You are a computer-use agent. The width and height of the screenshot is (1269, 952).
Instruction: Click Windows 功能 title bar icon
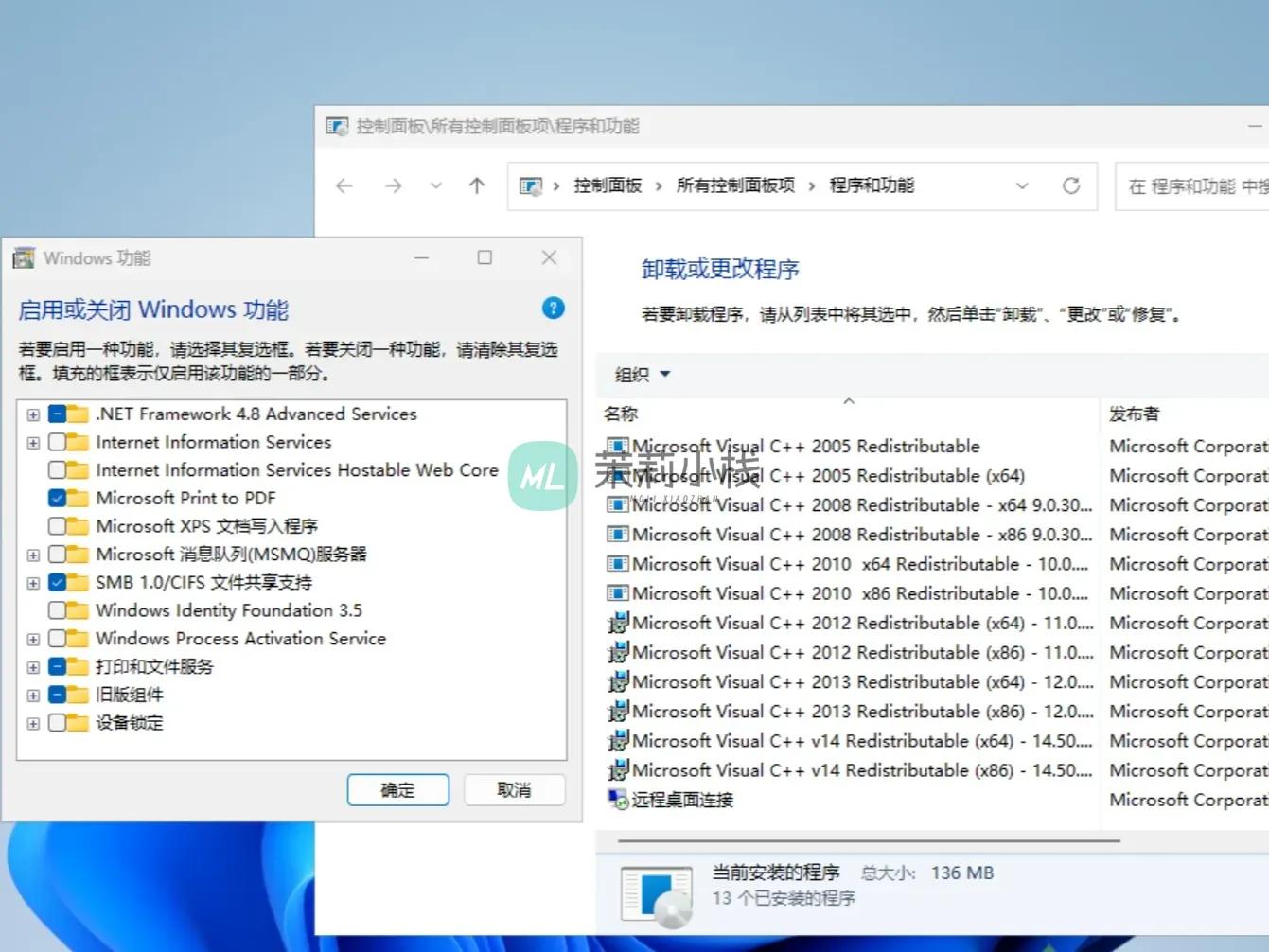point(24,257)
